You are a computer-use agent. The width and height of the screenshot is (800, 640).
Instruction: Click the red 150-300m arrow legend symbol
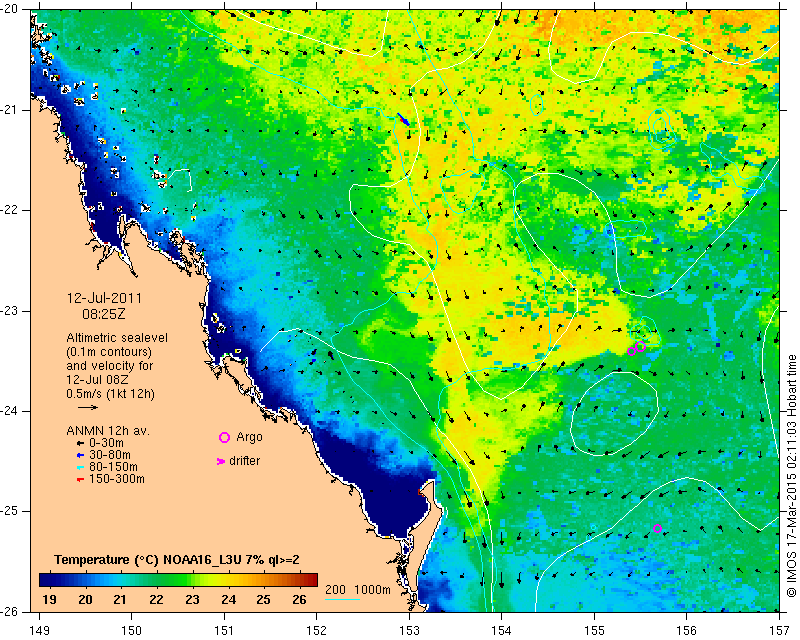[80, 479]
